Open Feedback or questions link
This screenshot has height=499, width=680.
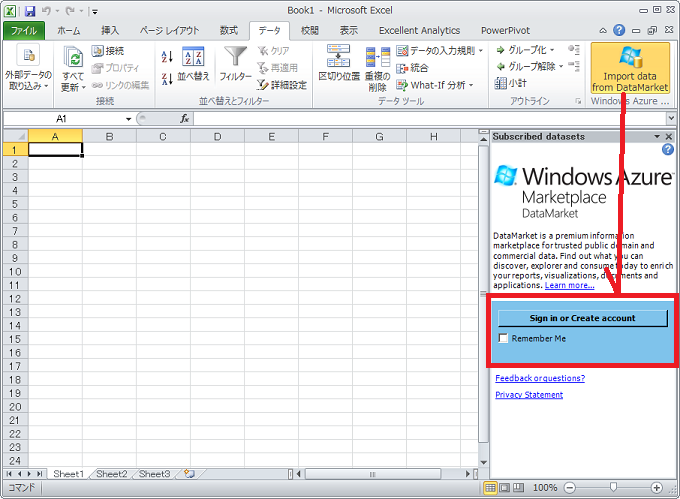540,378
